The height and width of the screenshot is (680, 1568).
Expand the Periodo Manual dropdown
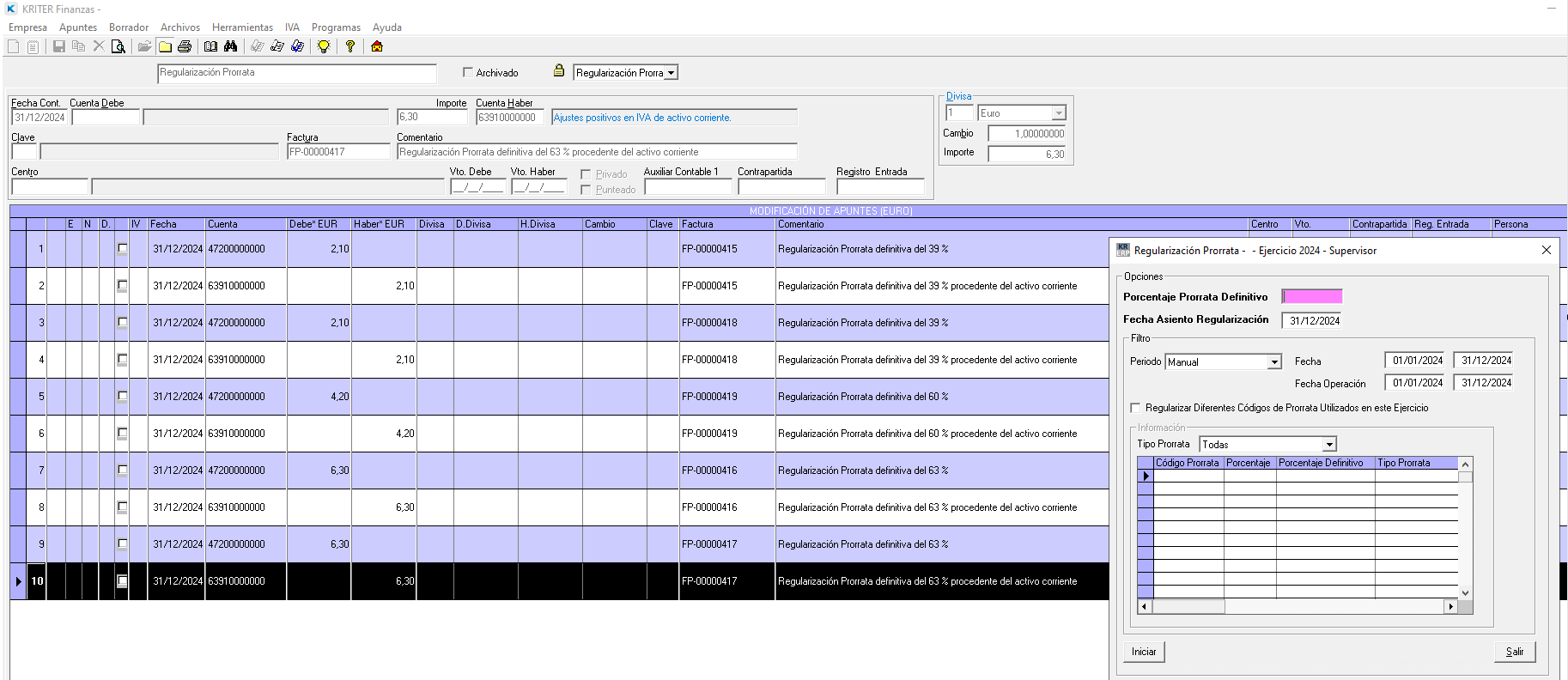tap(1274, 362)
